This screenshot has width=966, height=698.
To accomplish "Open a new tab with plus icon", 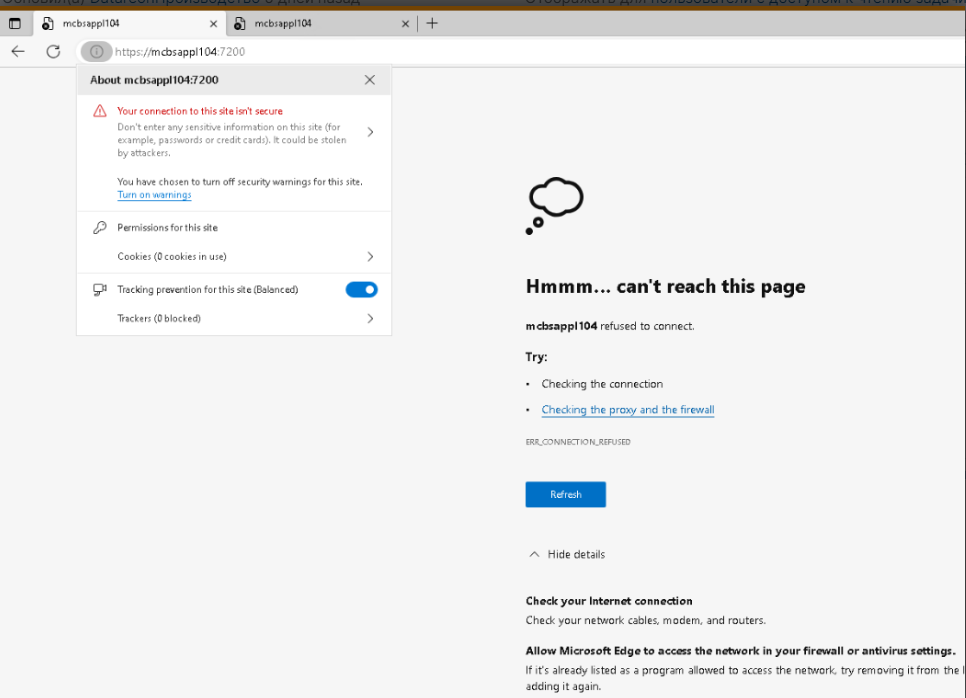I will [x=432, y=23].
